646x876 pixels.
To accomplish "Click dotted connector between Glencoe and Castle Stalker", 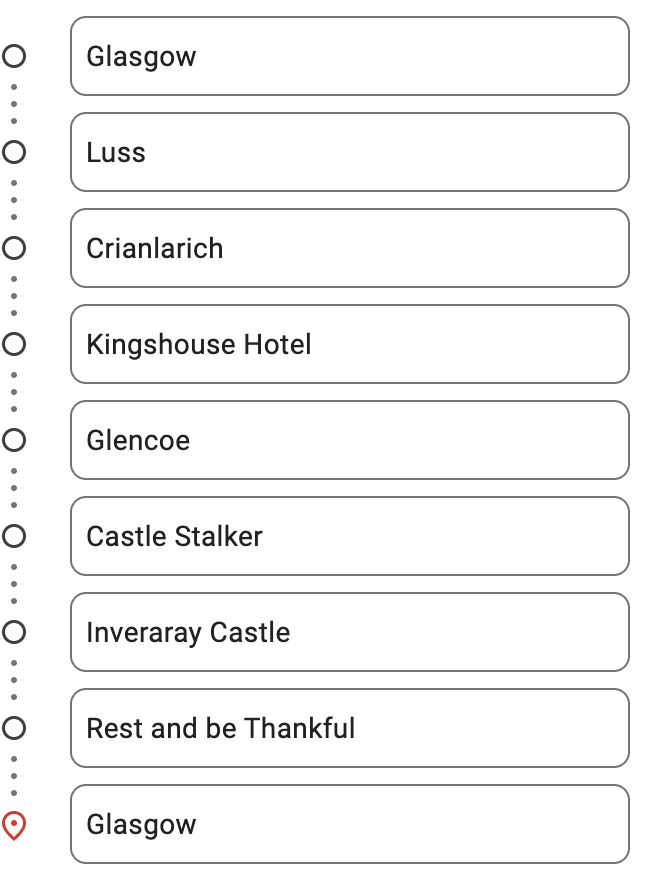I will click(14, 488).
